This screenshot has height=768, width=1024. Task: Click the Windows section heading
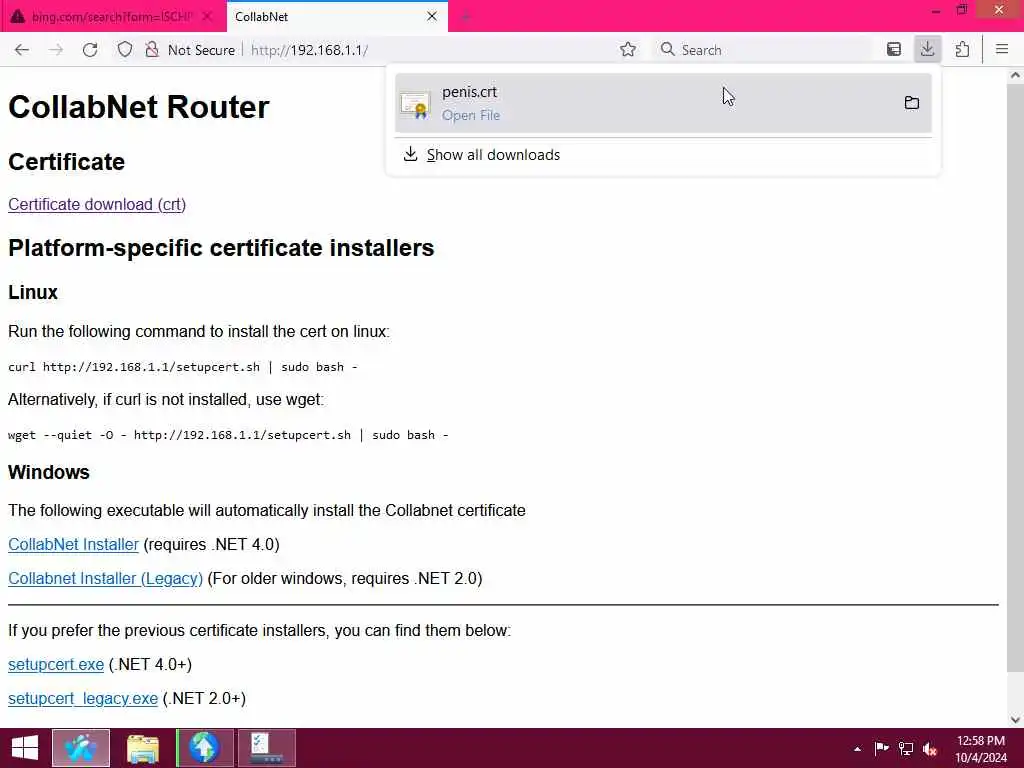[49, 472]
